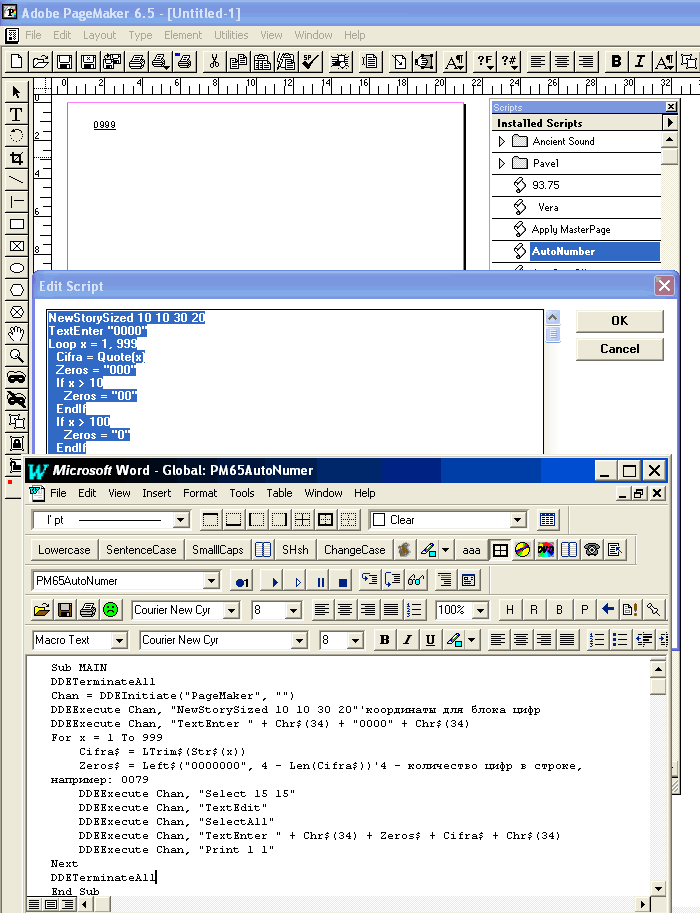The image size is (700, 913).
Task: Select the Rotating tool in toolbox
Action: (x=16, y=136)
